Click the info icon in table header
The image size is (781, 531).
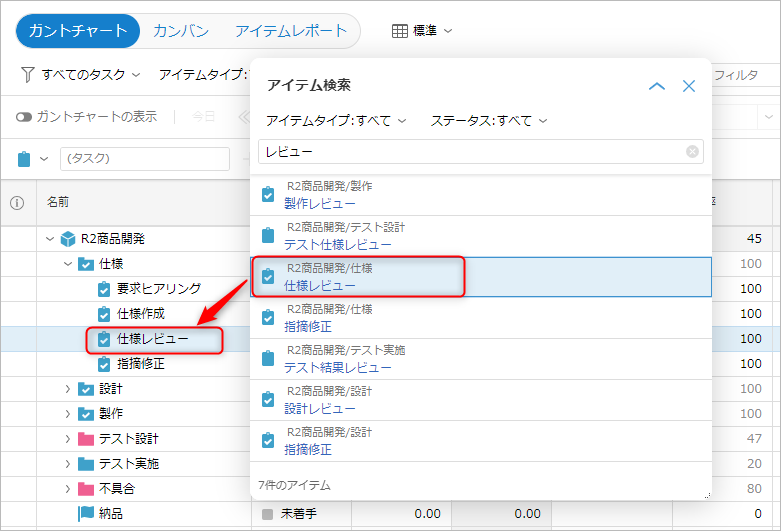pyautogui.click(x=17, y=202)
